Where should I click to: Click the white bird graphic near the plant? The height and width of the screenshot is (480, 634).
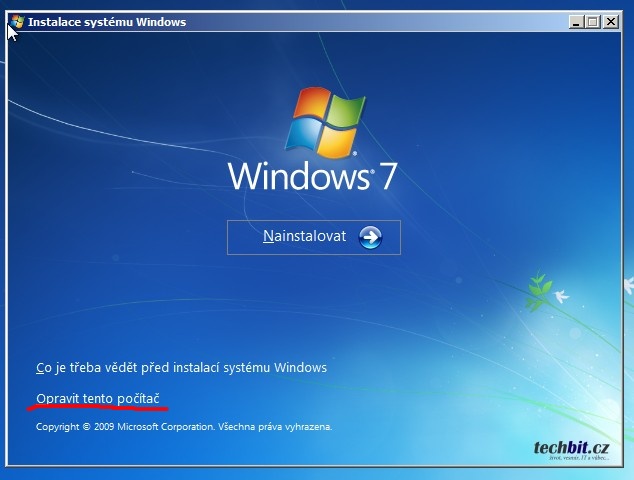561,296
